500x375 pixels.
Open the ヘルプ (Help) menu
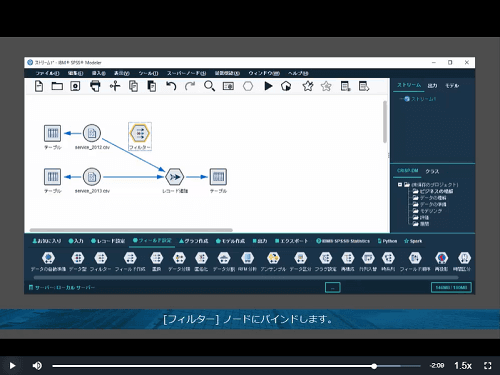(298, 73)
